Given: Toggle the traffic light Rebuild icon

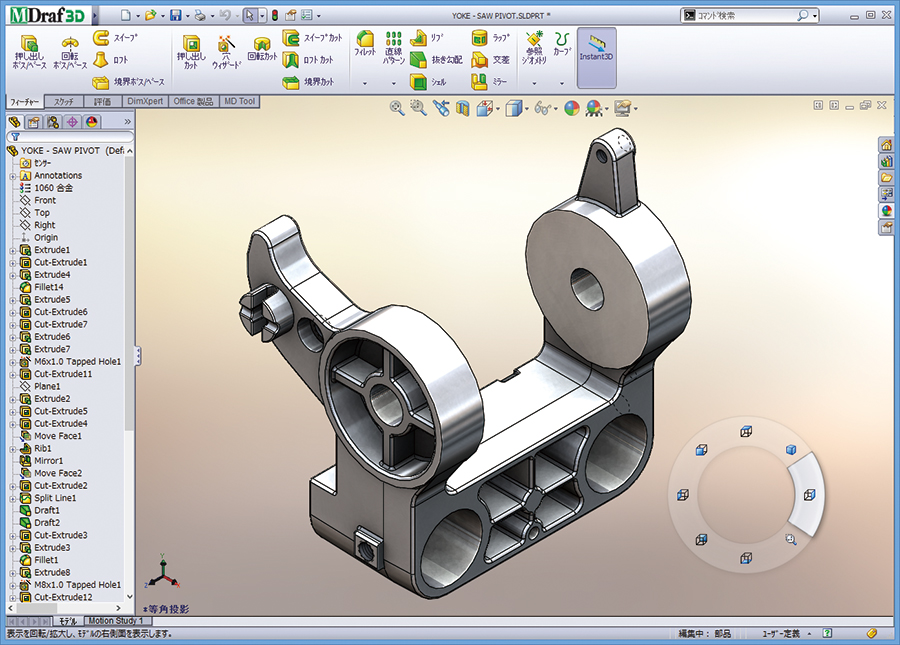Looking at the screenshot, I should [x=275, y=16].
